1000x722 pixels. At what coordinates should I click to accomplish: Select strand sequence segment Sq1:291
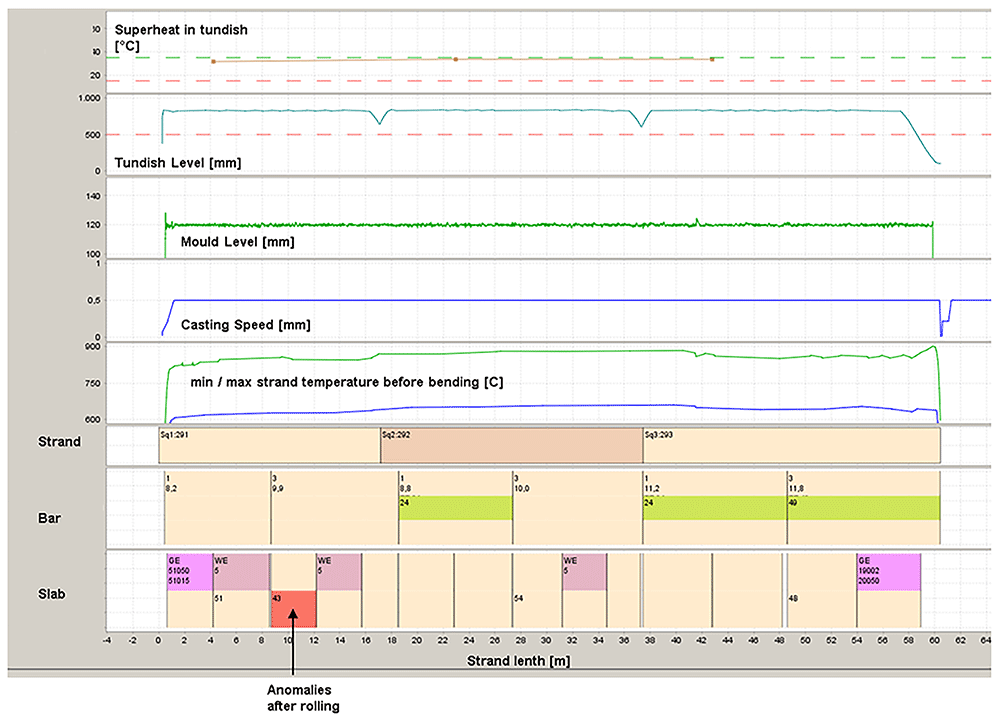(270, 446)
